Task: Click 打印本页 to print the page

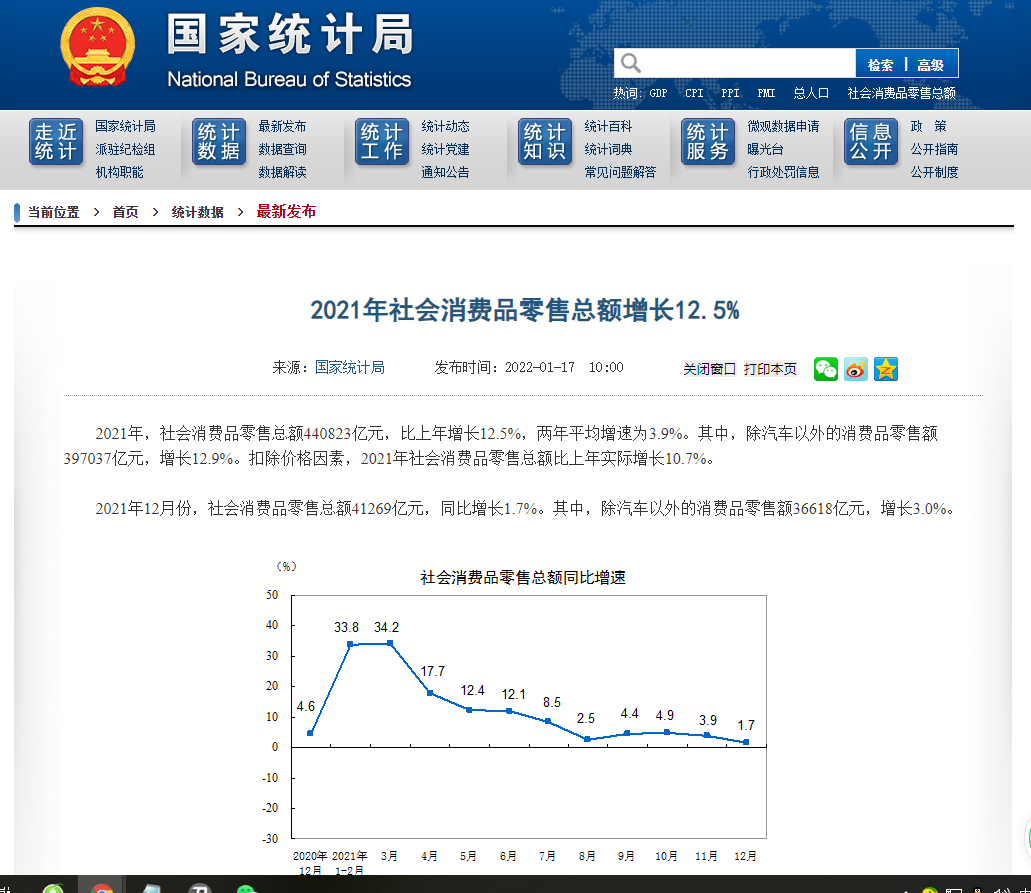Action: click(770, 369)
